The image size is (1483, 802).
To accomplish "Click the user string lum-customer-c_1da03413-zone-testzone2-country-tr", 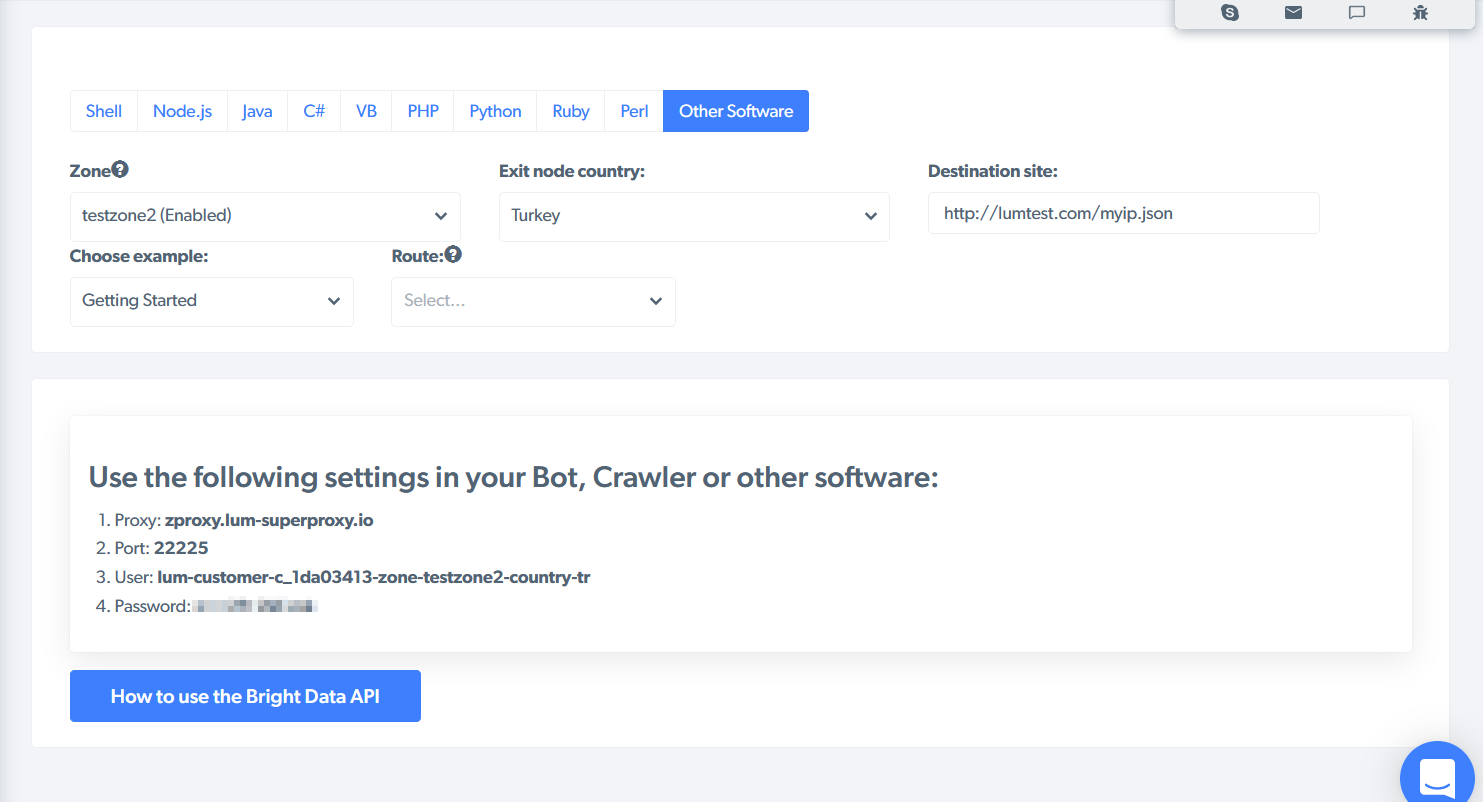I will [374, 577].
